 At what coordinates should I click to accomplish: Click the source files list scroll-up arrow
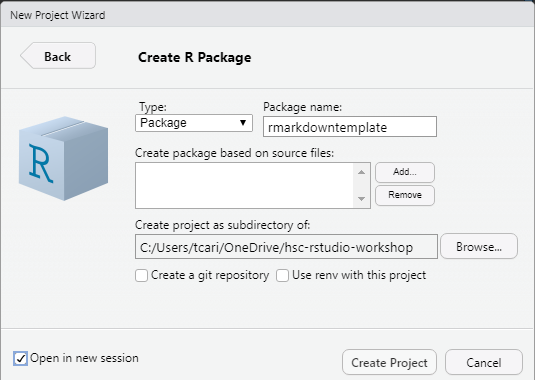362,172
